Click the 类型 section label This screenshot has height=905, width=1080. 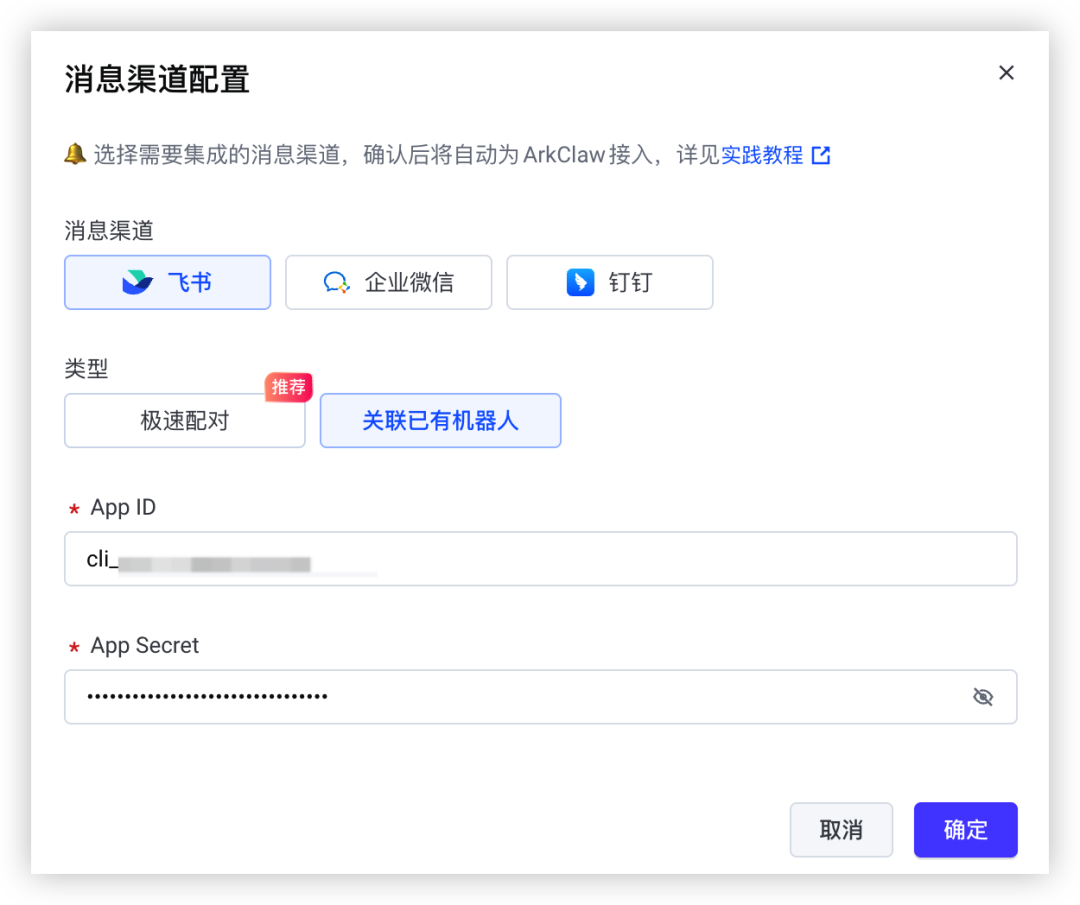click(87, 368)
